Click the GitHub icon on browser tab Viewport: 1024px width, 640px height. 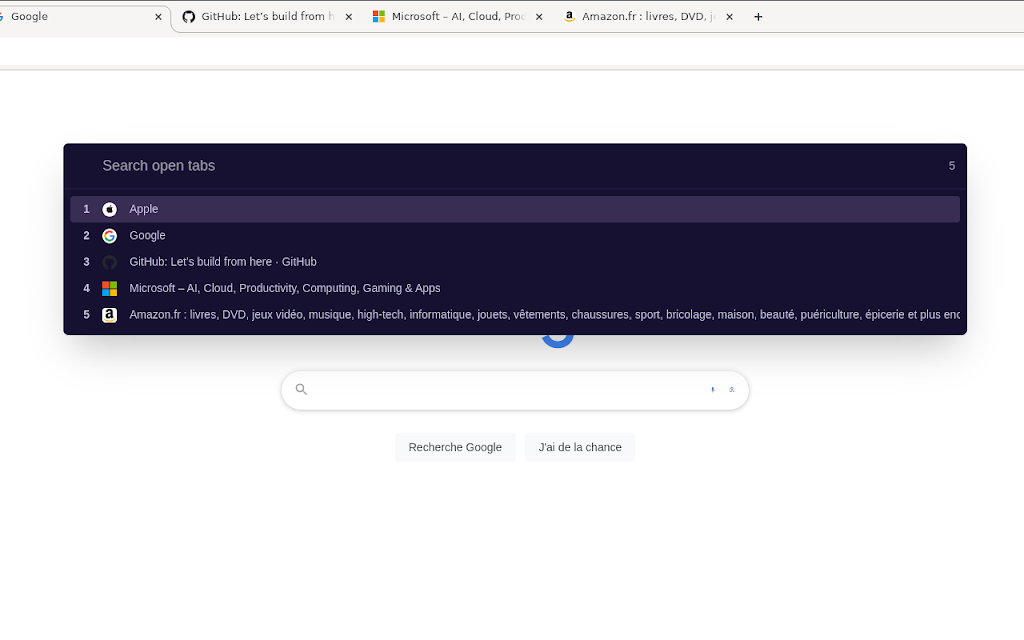(189, 16)
